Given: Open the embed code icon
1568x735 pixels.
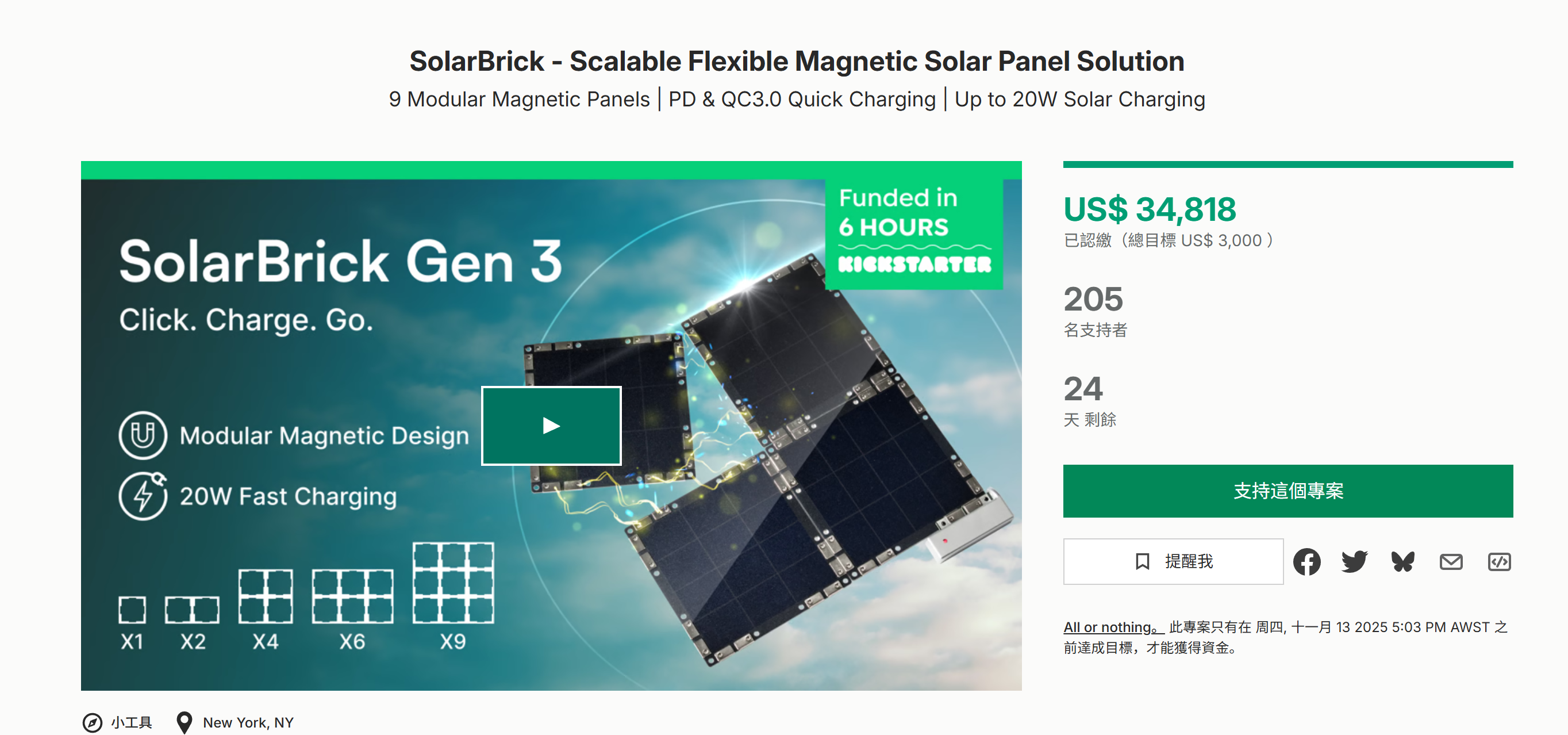Looking at the screenshot, I should pyautogui.click(x=1498, y=561).
